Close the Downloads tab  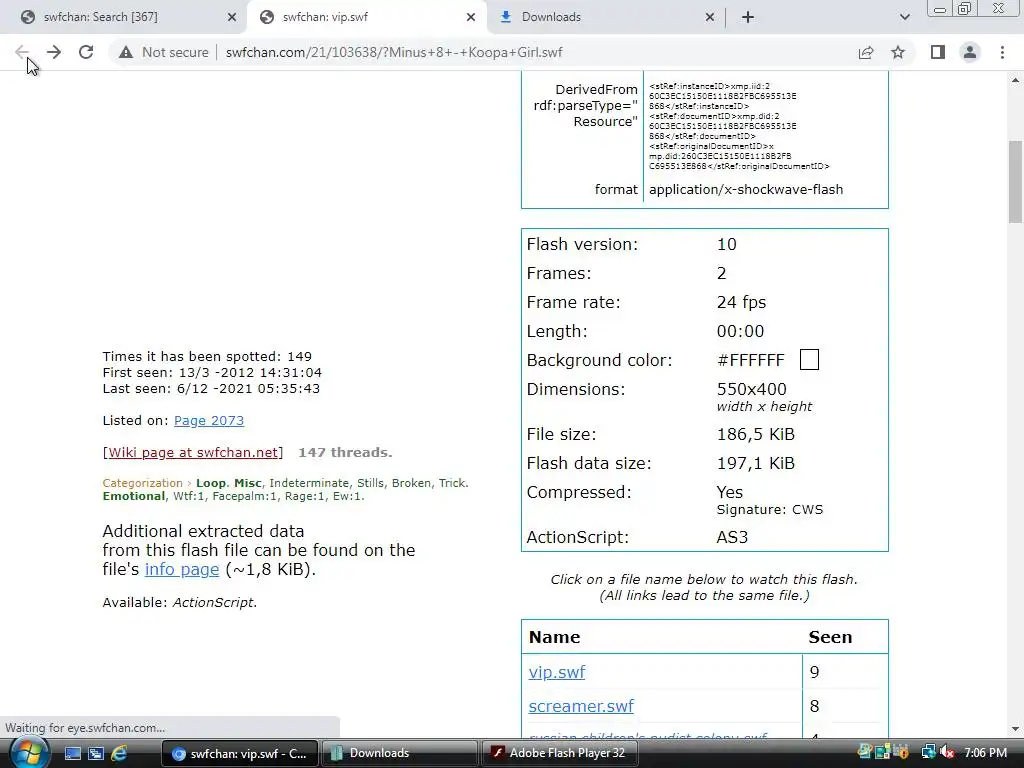tap(710, 17)
